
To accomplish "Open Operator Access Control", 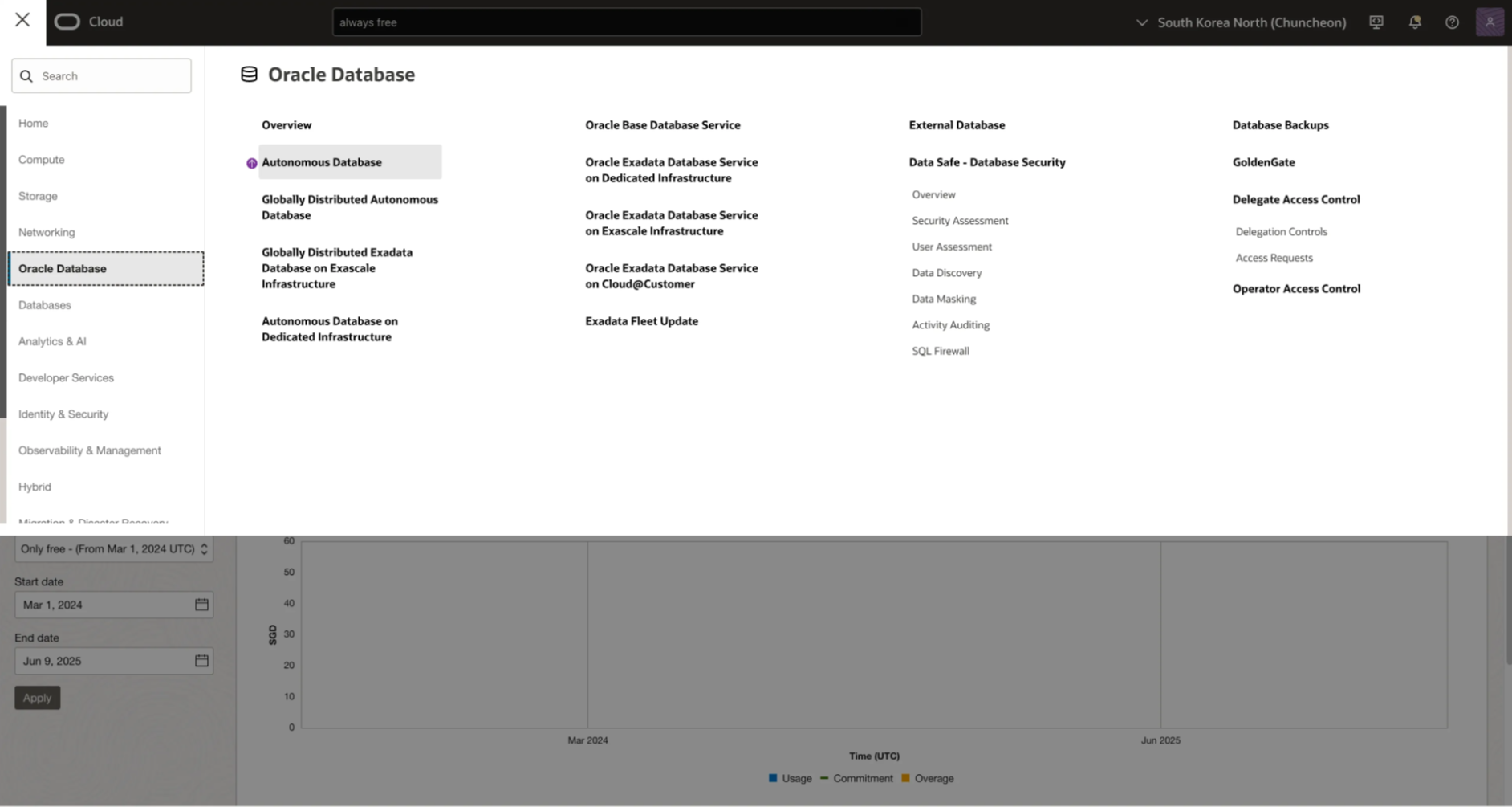I will (x=1297, y=289).
